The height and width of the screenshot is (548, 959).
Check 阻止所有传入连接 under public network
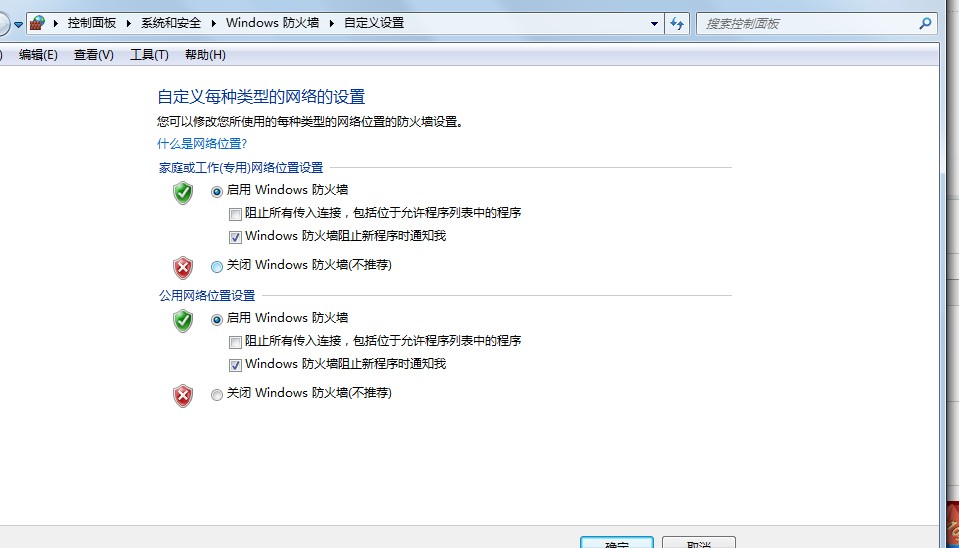tap(235, 342)
